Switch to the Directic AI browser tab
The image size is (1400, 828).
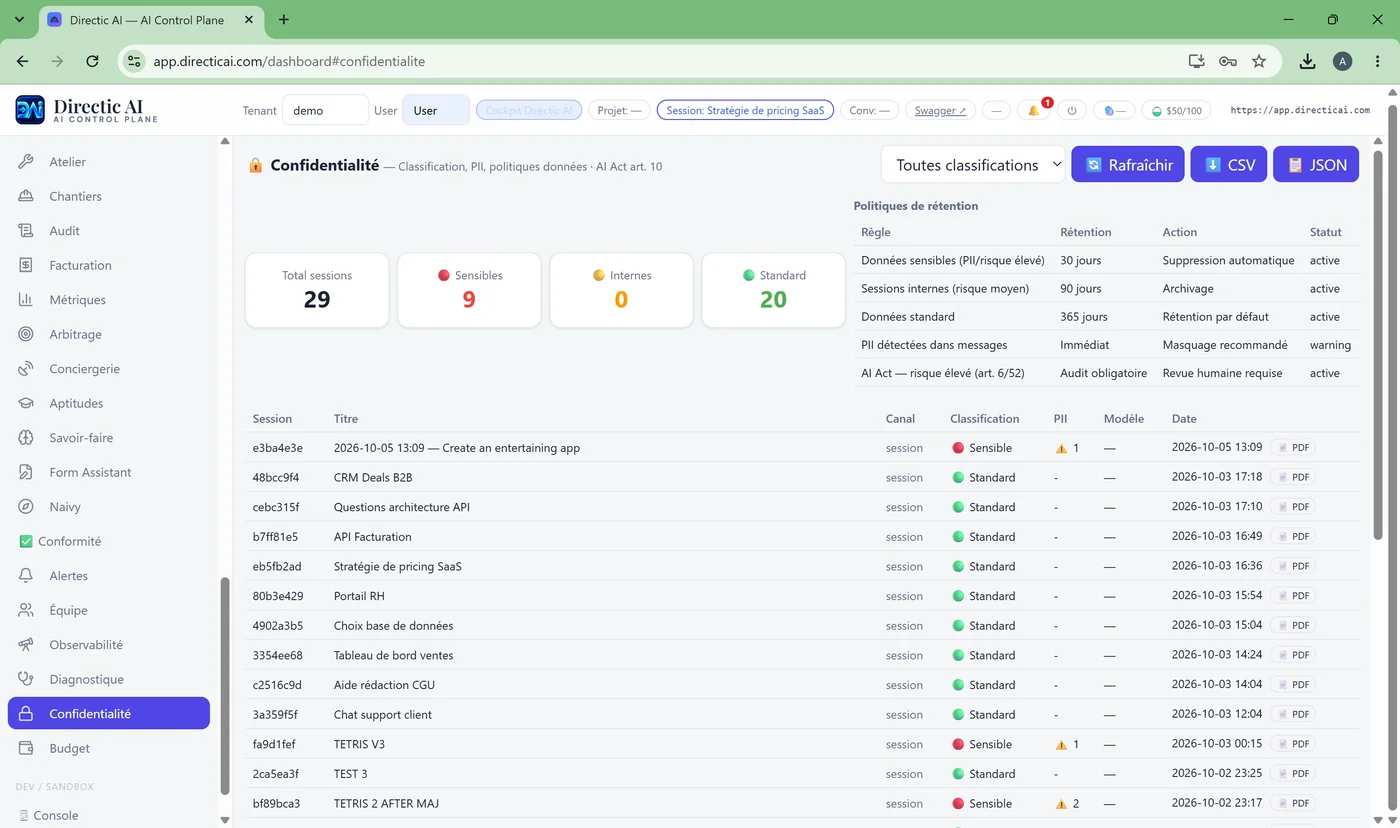pyautogui.click(x=150, y=20)
